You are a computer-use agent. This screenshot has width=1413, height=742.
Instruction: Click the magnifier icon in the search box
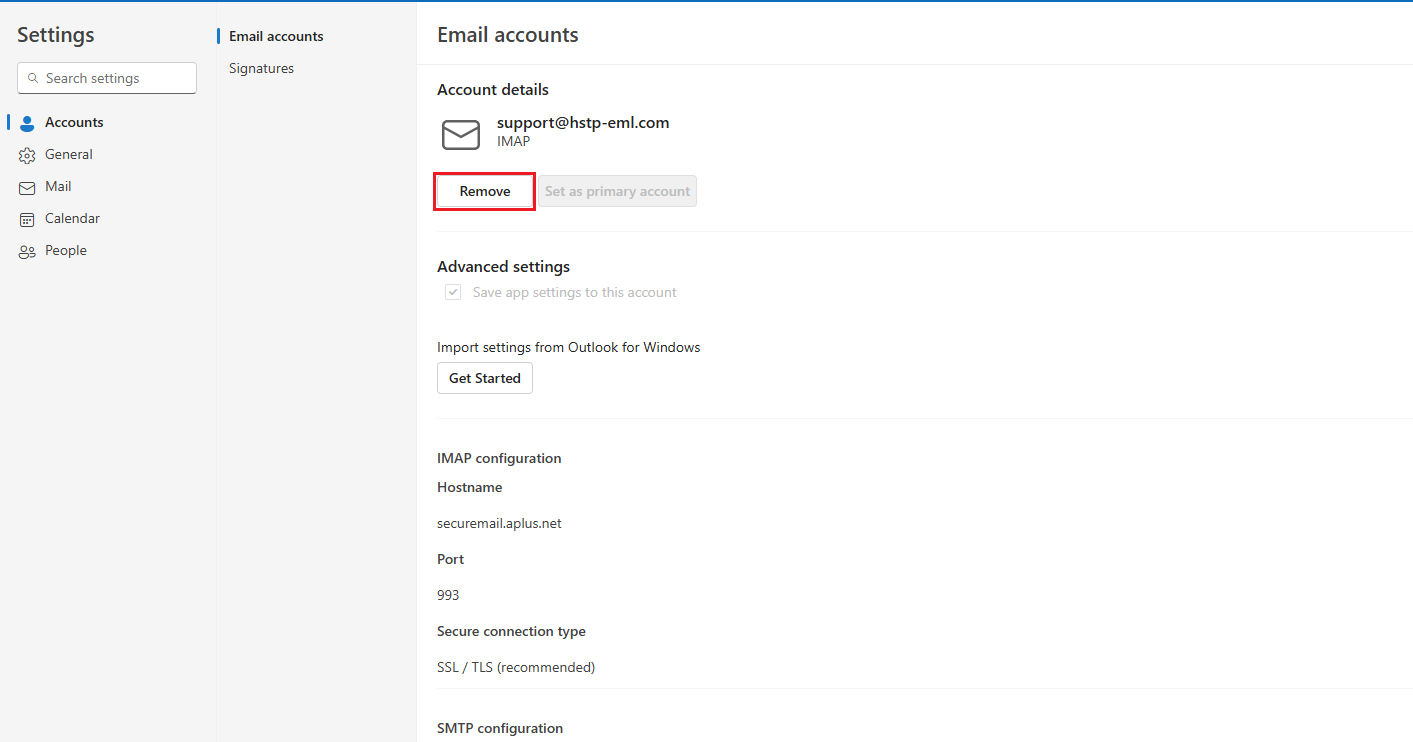pyautogui.click(x=33, y=78)
